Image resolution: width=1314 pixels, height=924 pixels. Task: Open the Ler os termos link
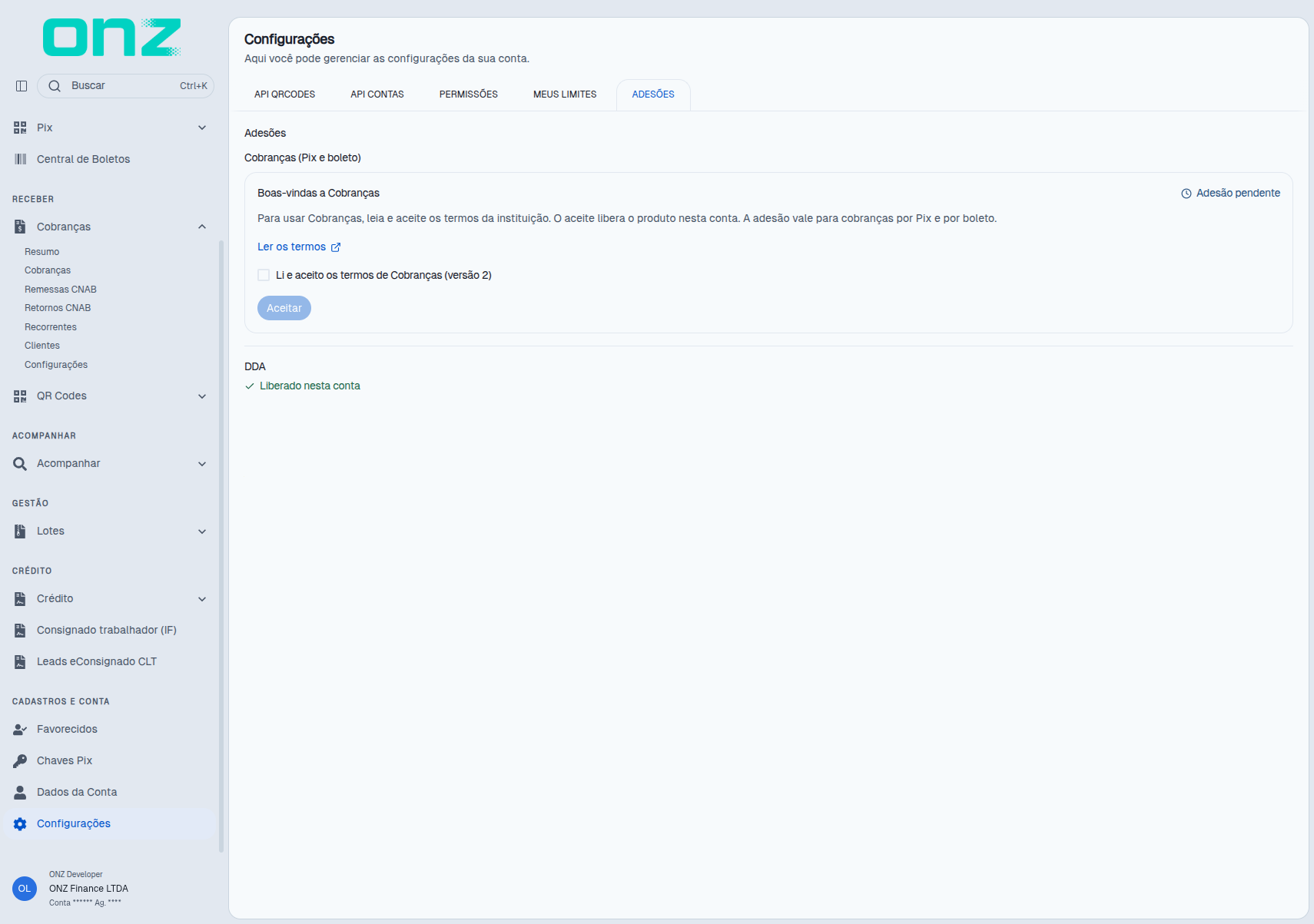[x=299, y=247]
